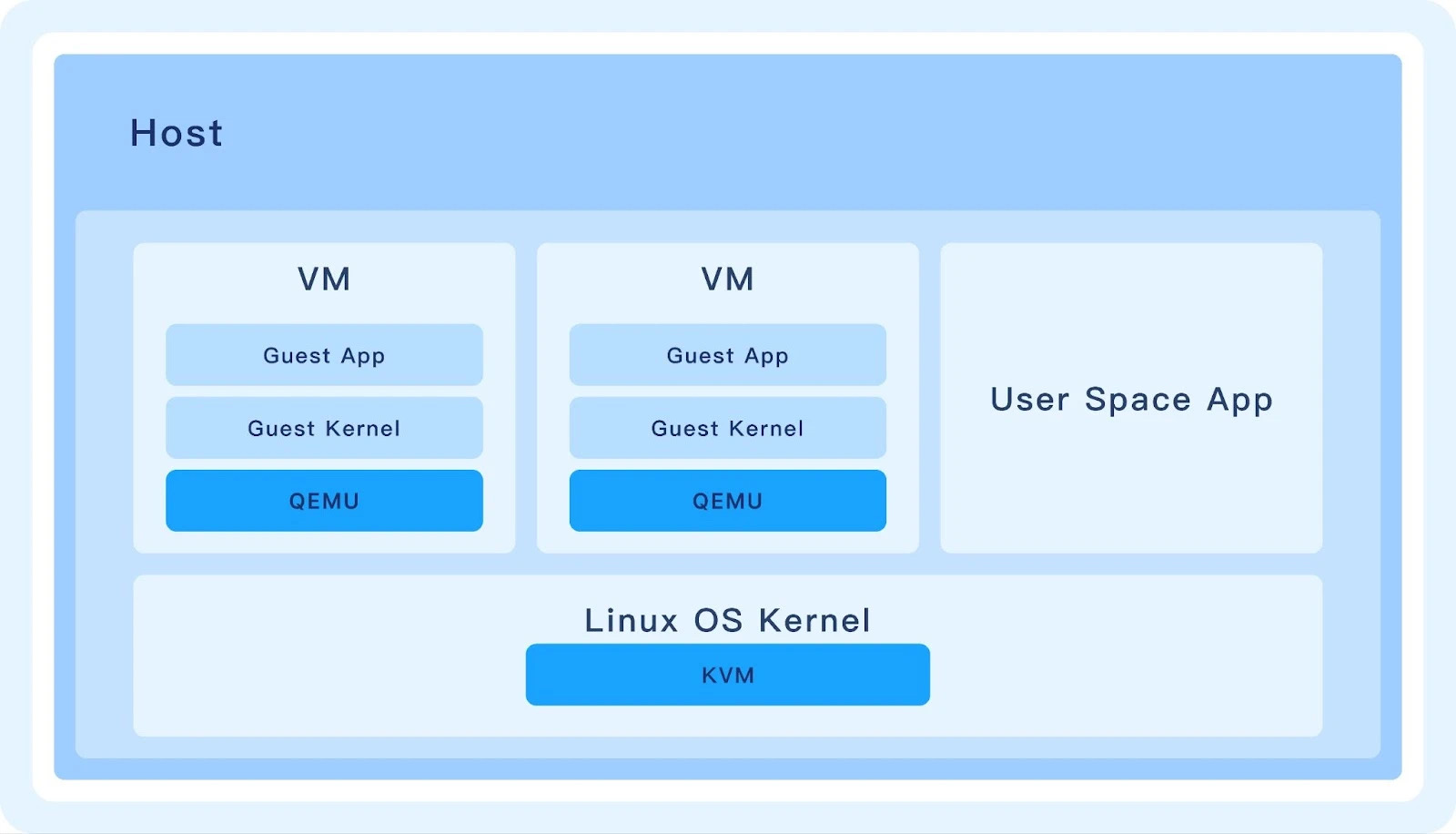Select the left VM title
Image resolution: width=1456 pixels, height=834 pixels.
click(324, 279)
